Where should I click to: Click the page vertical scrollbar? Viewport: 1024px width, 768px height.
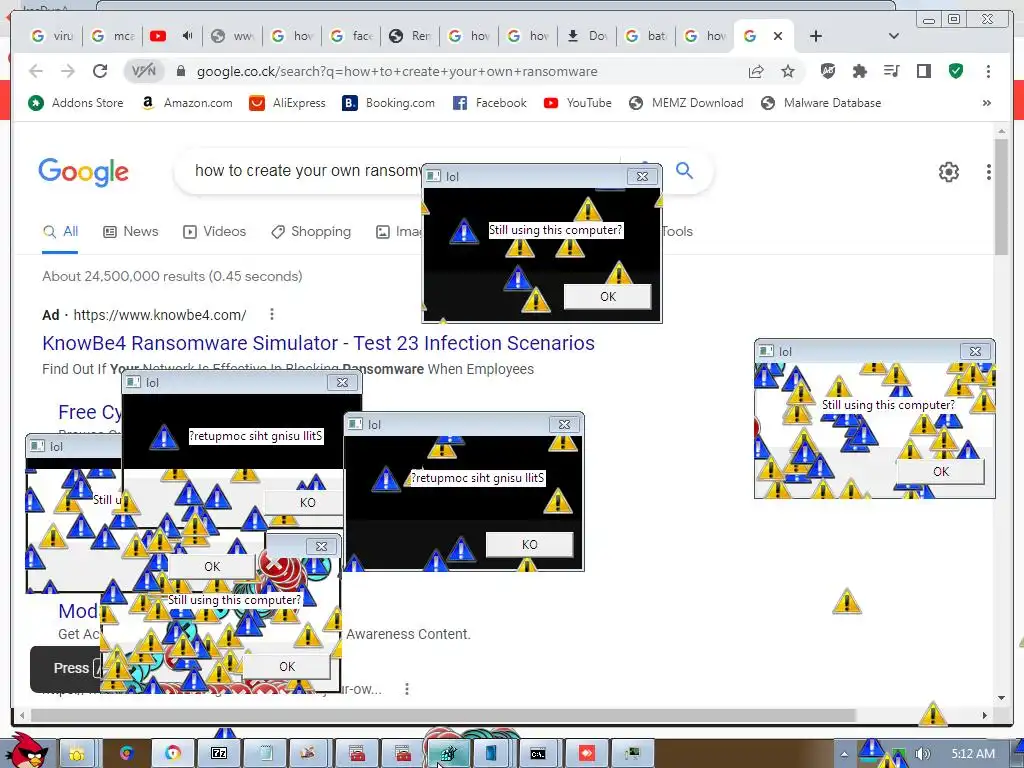[1002, 196]
